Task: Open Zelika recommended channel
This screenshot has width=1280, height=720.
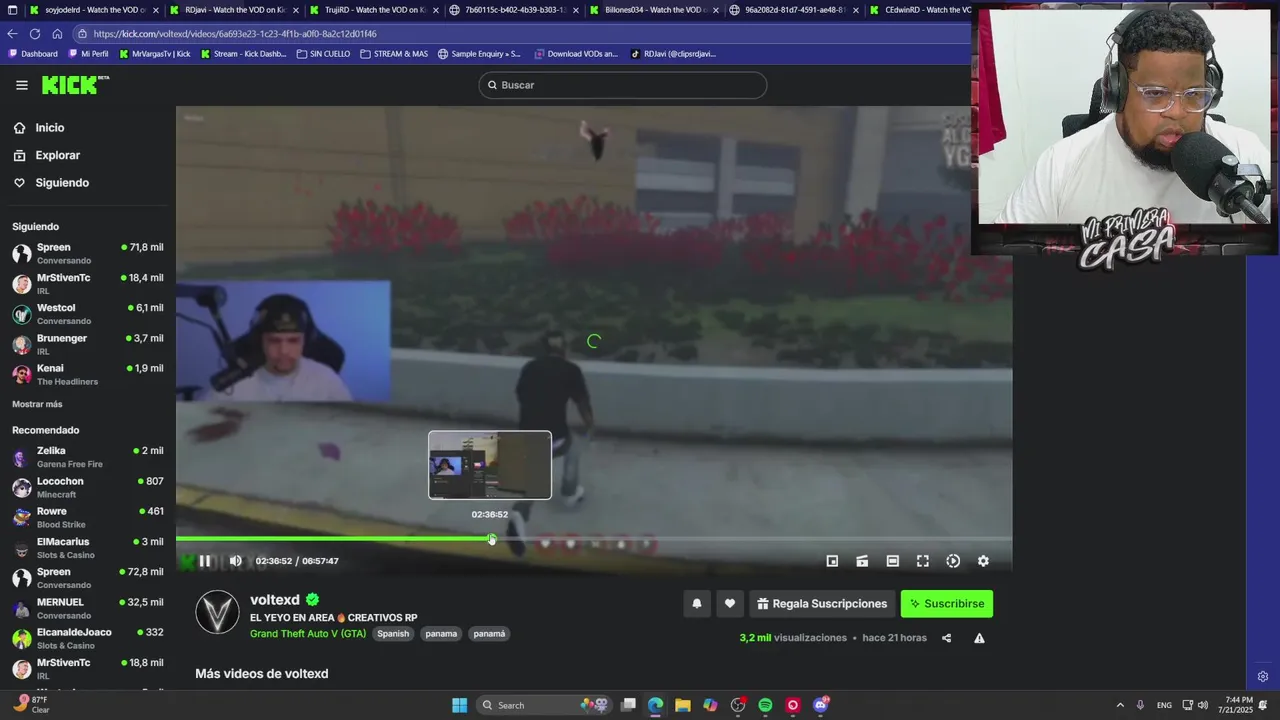Action: point(88,457)
